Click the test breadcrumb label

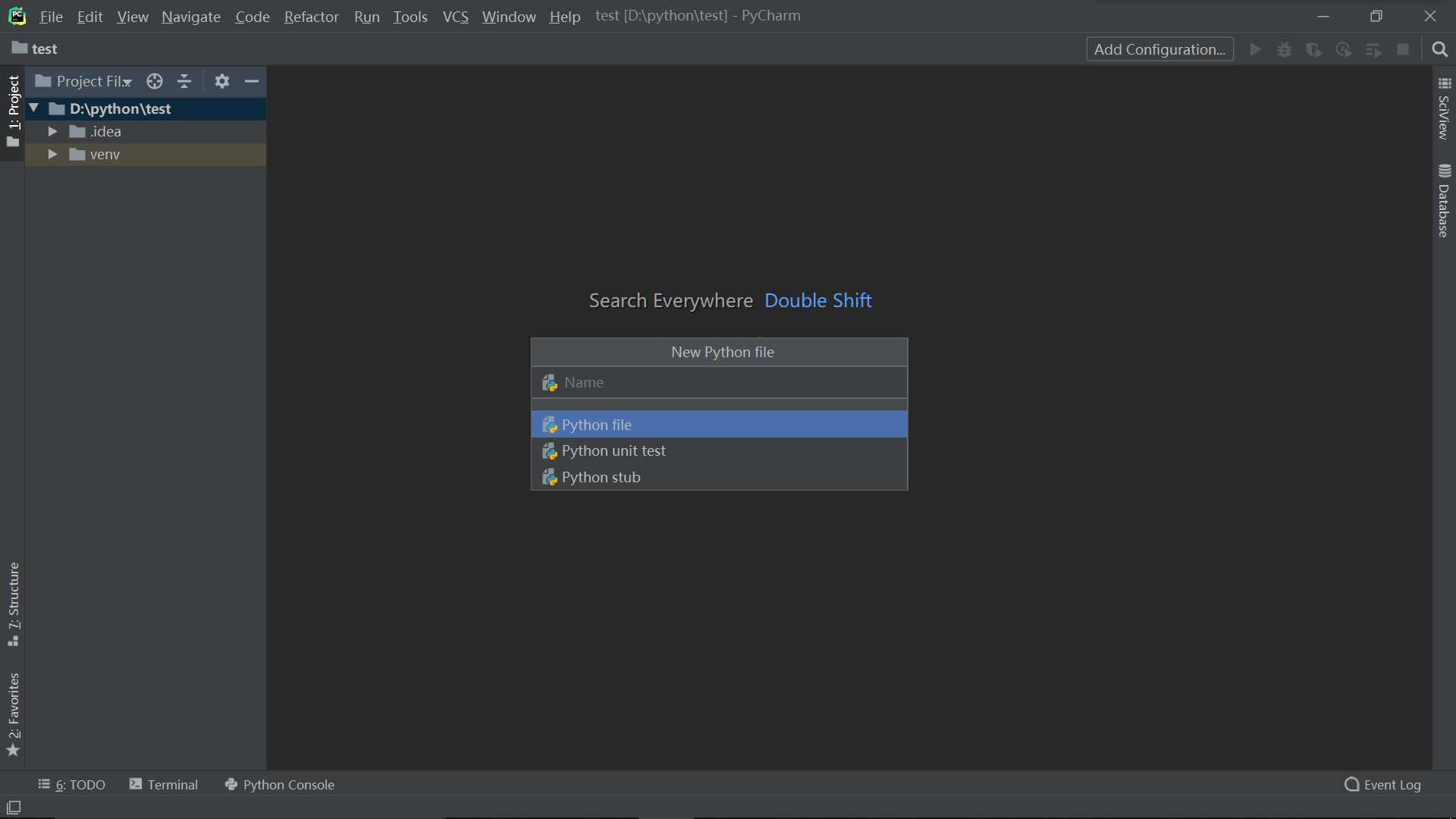tap(45, 49)
